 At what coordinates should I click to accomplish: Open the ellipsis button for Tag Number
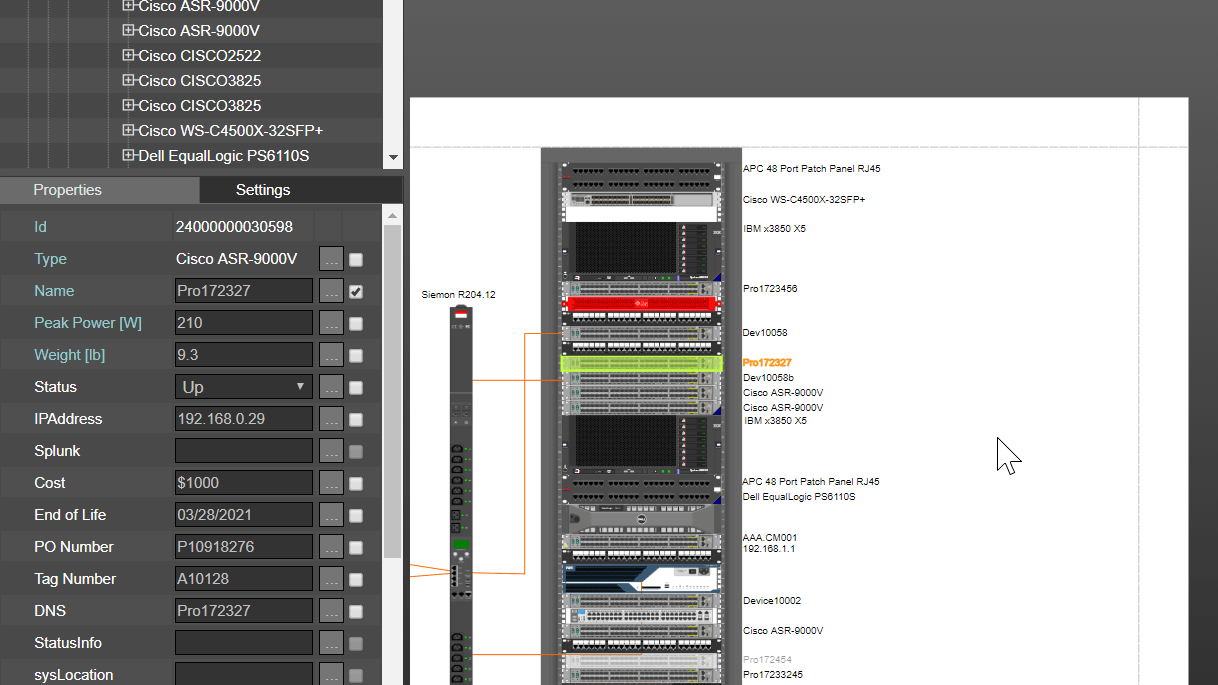(331, 579)
